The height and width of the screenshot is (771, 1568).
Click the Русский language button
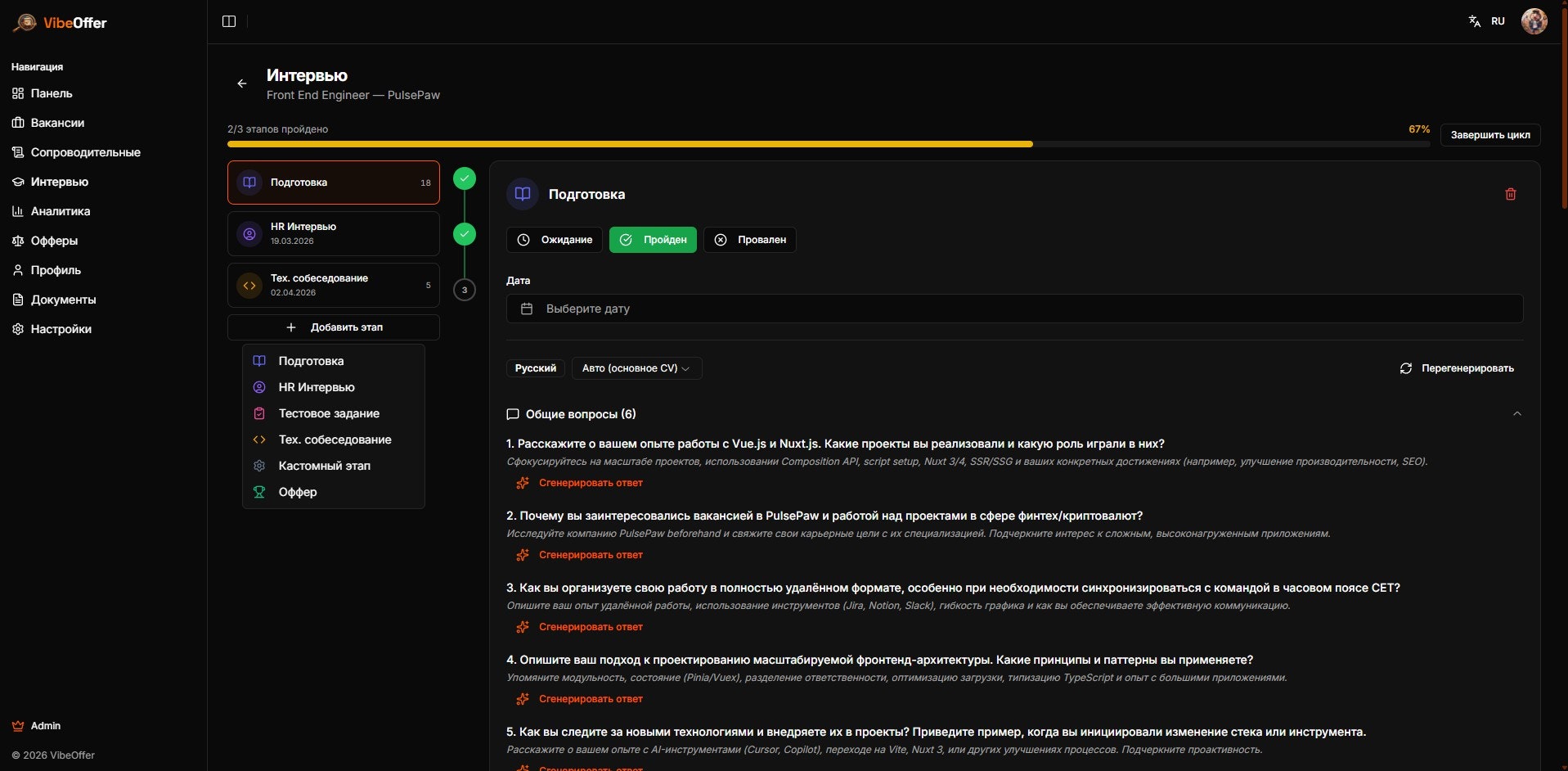(536, 368)
